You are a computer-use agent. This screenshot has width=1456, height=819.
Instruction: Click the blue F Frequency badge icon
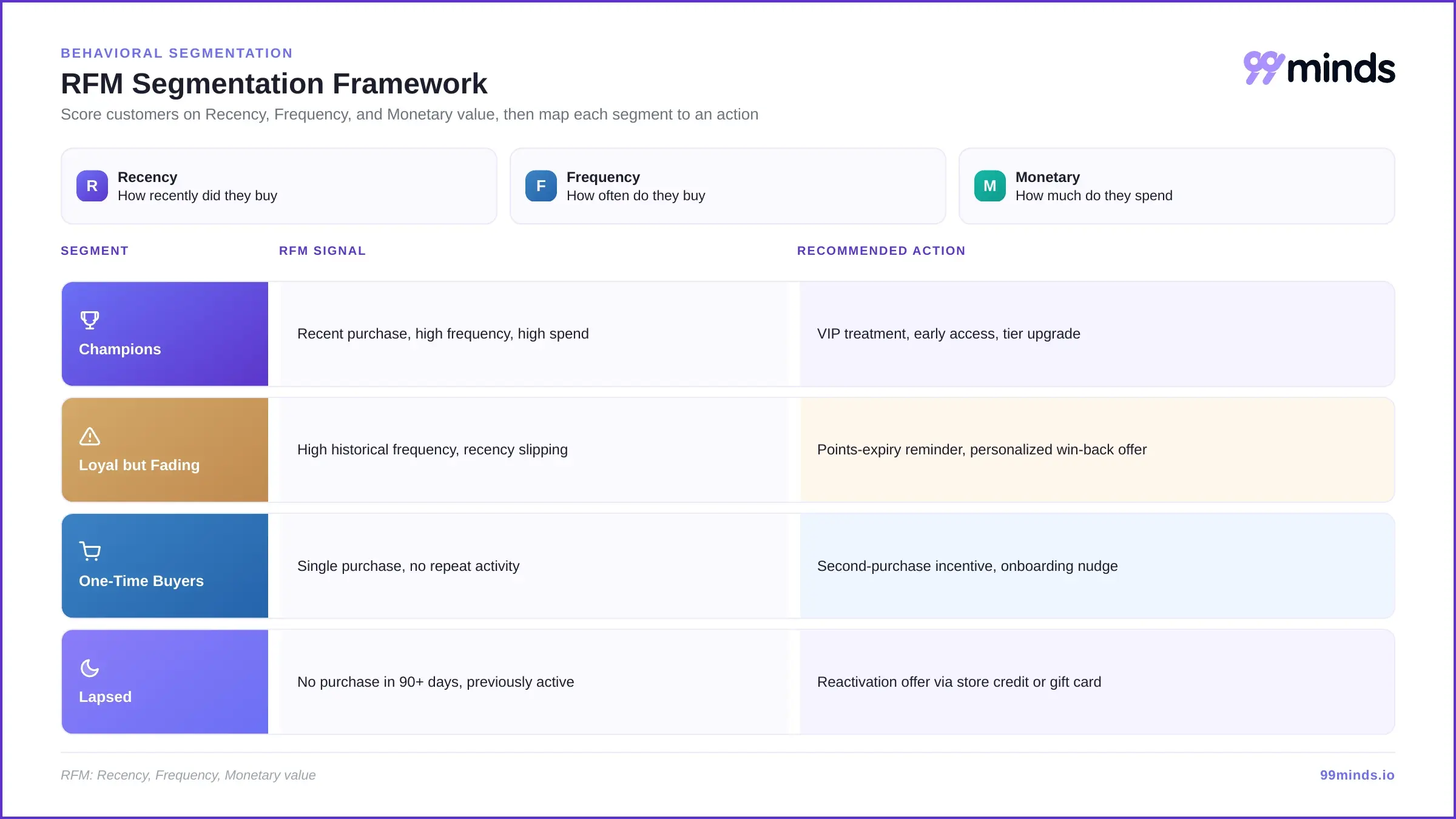[541, 186]
